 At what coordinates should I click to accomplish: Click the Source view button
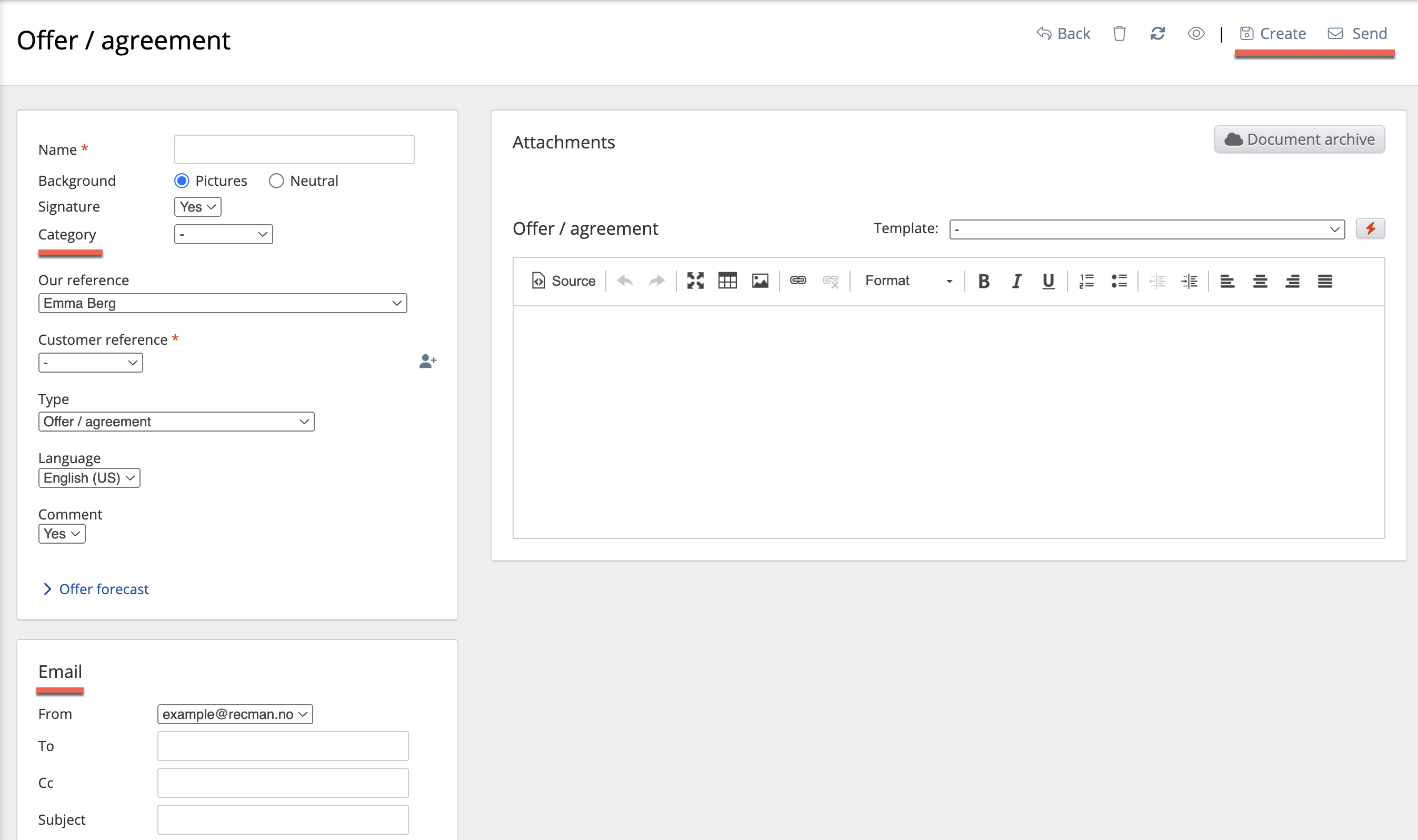[x=564, y=282]
